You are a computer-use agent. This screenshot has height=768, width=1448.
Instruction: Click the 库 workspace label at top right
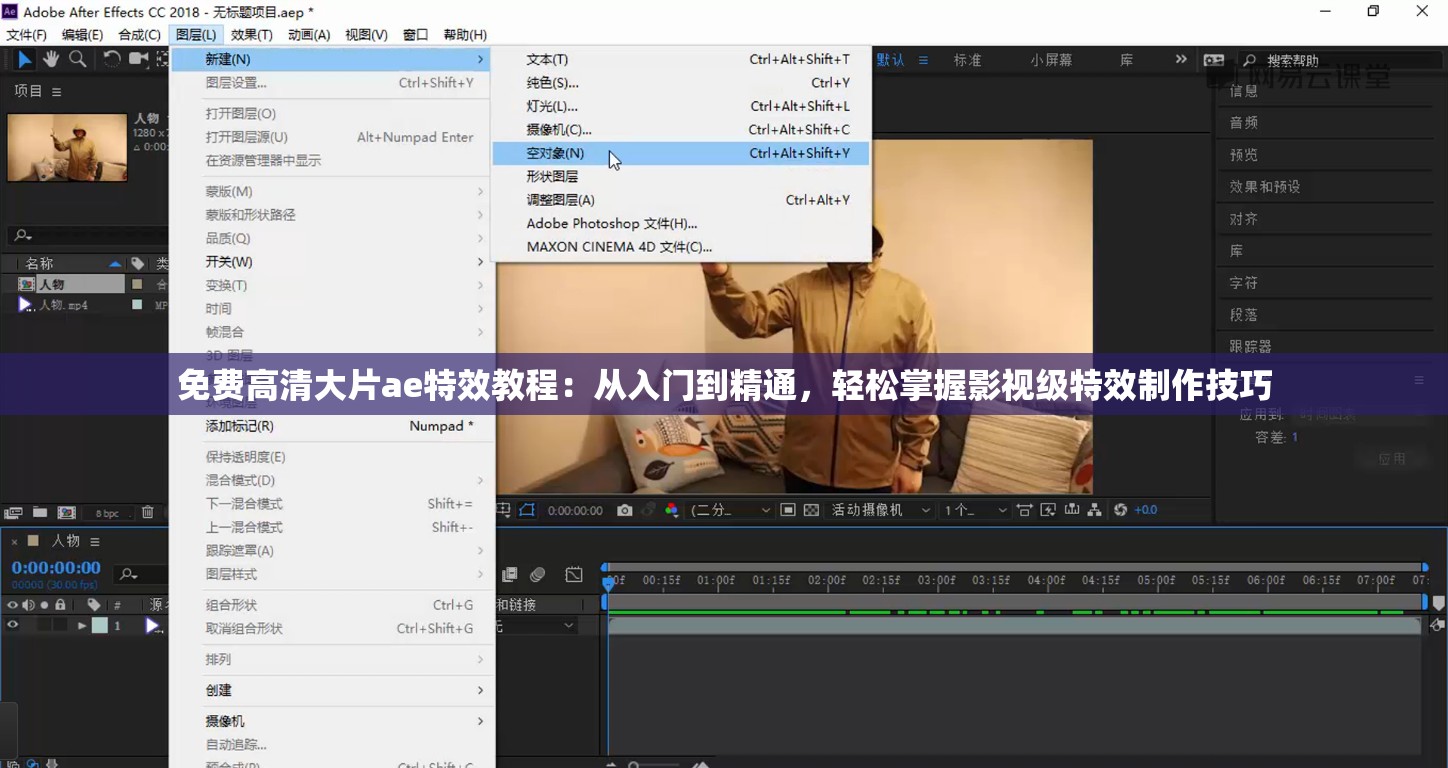click(1125, 59)
